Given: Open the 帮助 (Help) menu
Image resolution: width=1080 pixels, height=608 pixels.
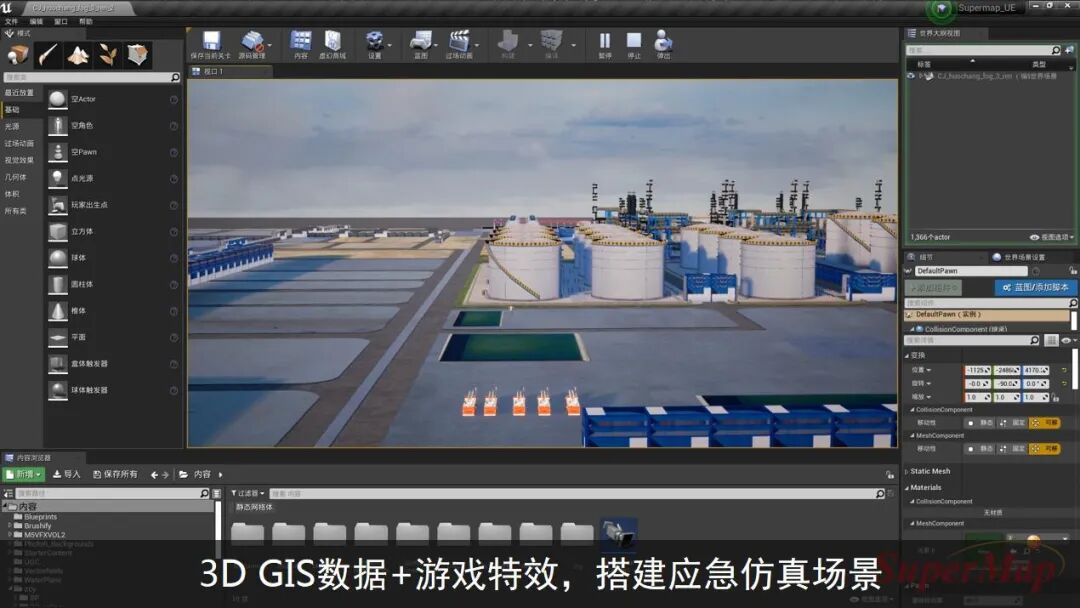Looking at the screenshot, I should [85, 21].
